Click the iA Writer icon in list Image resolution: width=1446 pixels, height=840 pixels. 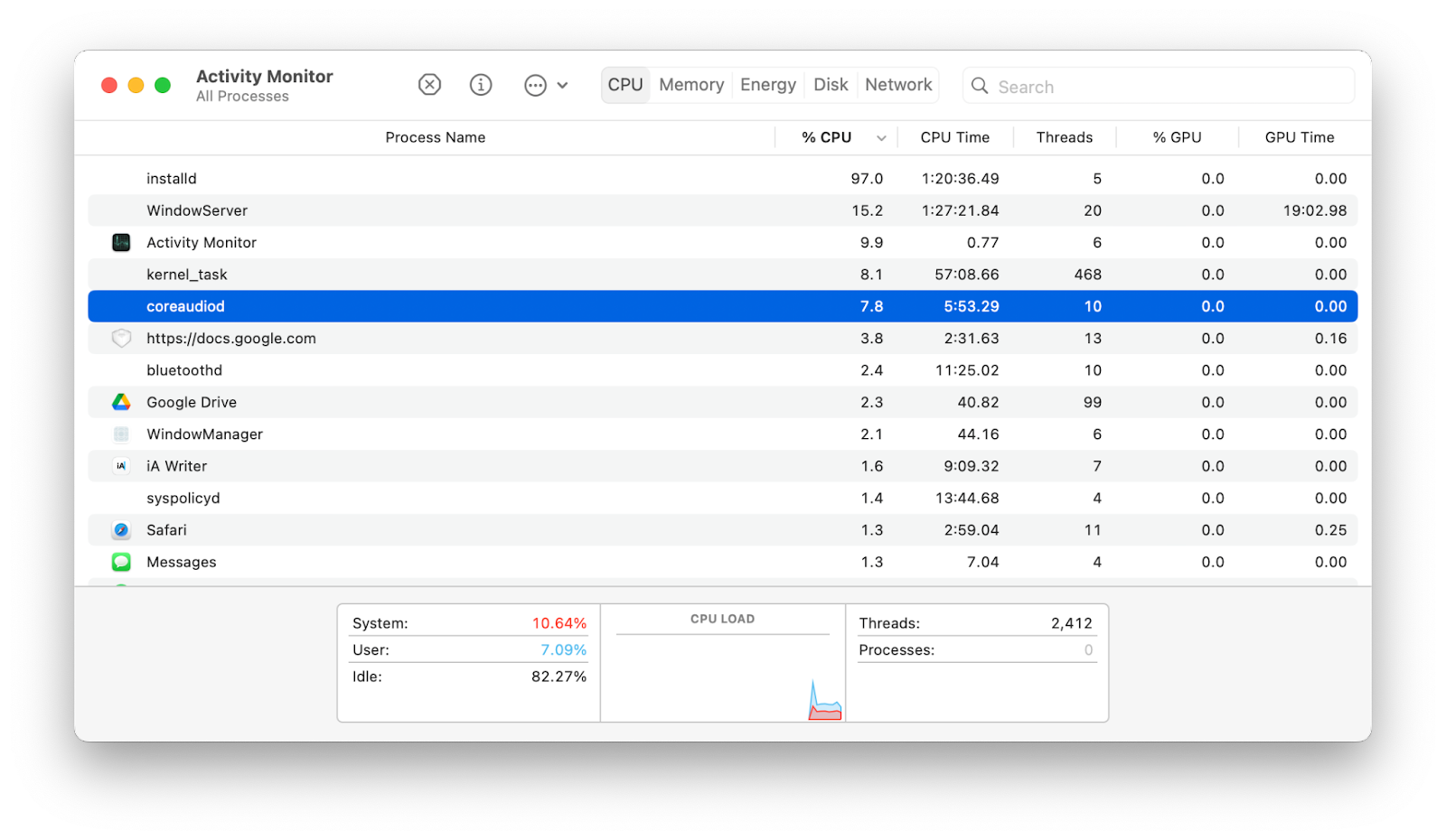point(121,466)
